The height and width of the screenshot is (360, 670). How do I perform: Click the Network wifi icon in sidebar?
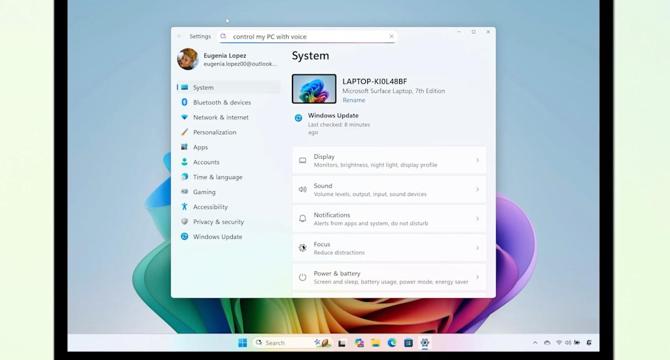[x=185, y=117]
